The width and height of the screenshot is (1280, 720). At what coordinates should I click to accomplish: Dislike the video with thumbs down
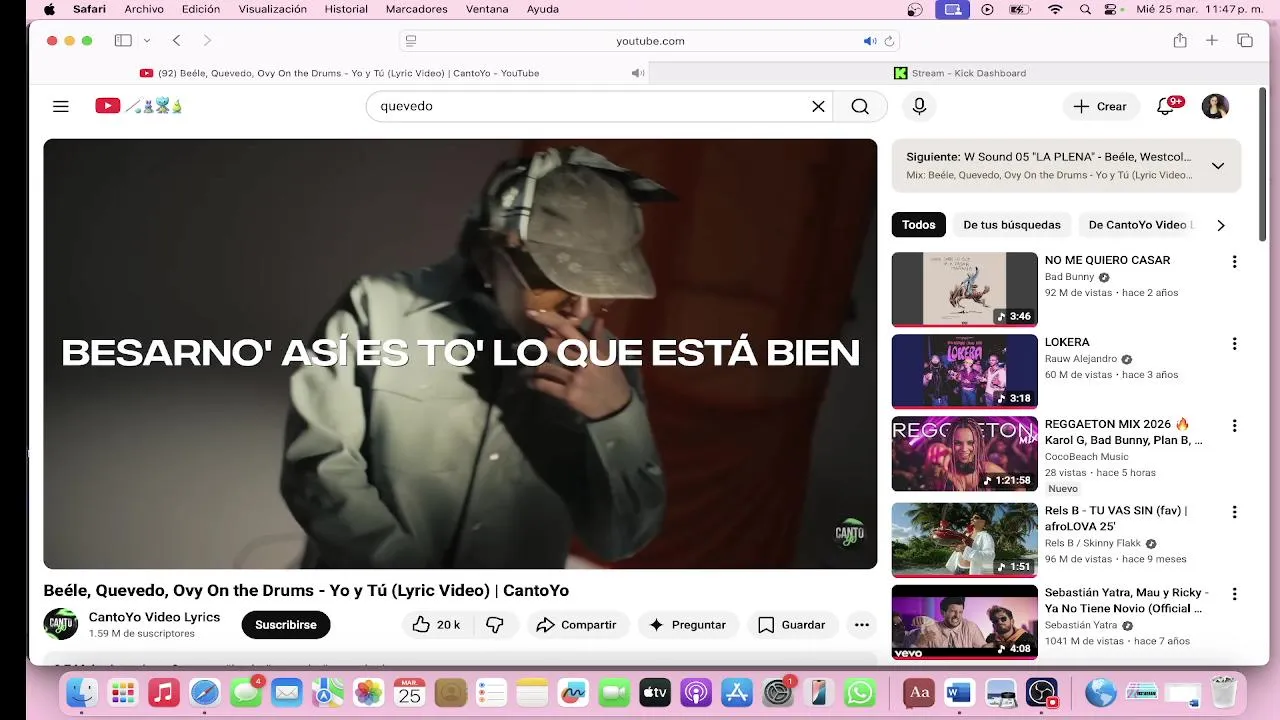[495, 625]
